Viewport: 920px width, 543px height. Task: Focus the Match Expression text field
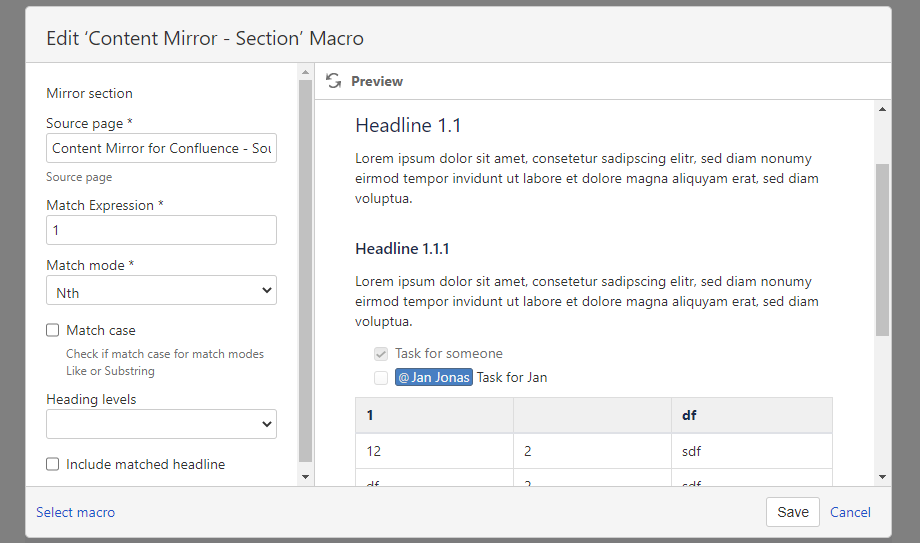coord(161,230)
